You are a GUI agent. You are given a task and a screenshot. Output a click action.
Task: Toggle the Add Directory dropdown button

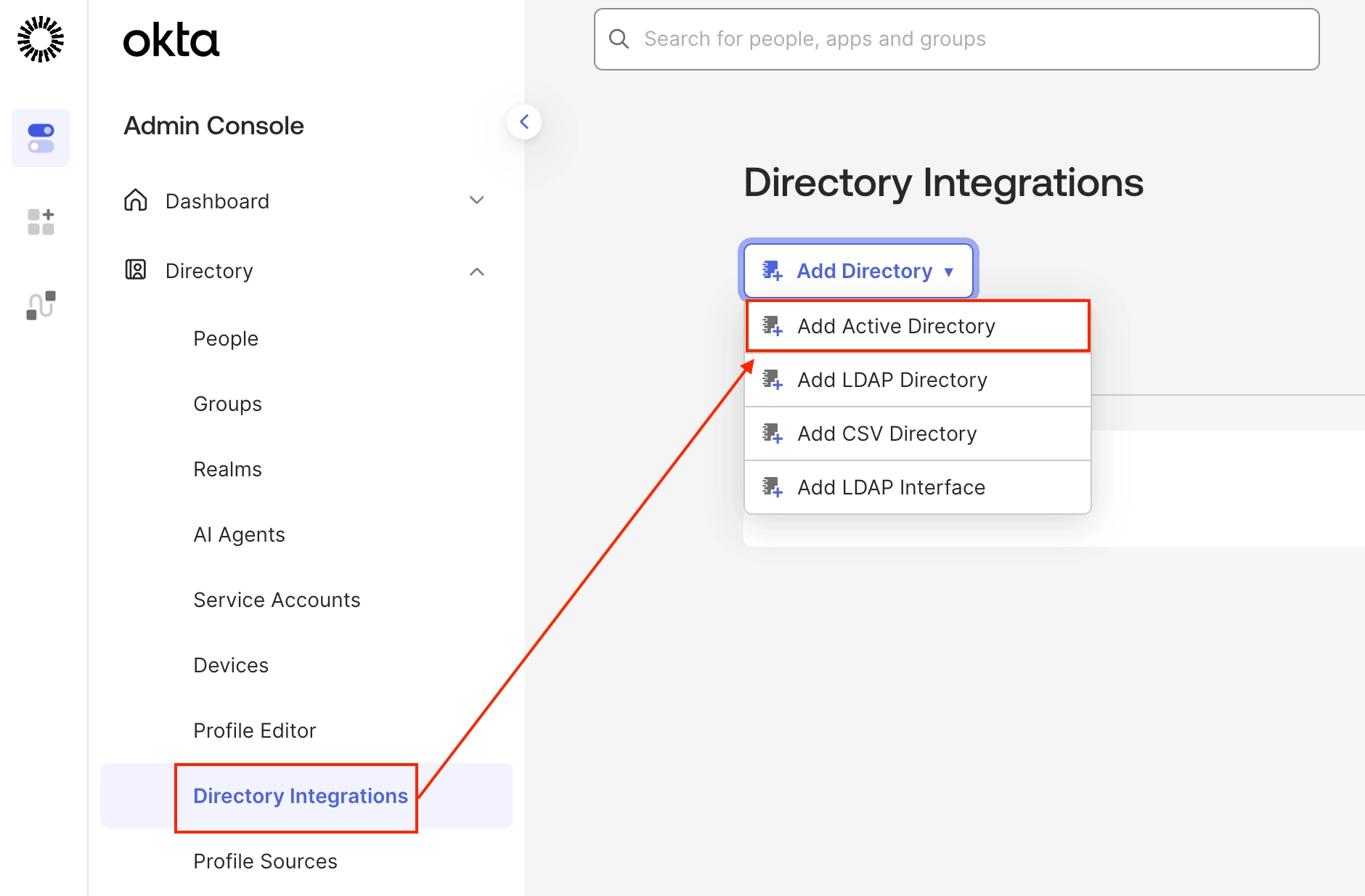[858, 271]
